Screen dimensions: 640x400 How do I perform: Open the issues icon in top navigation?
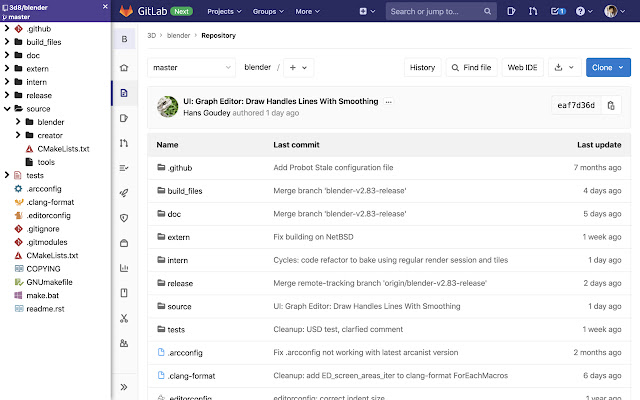coord(511,11)
